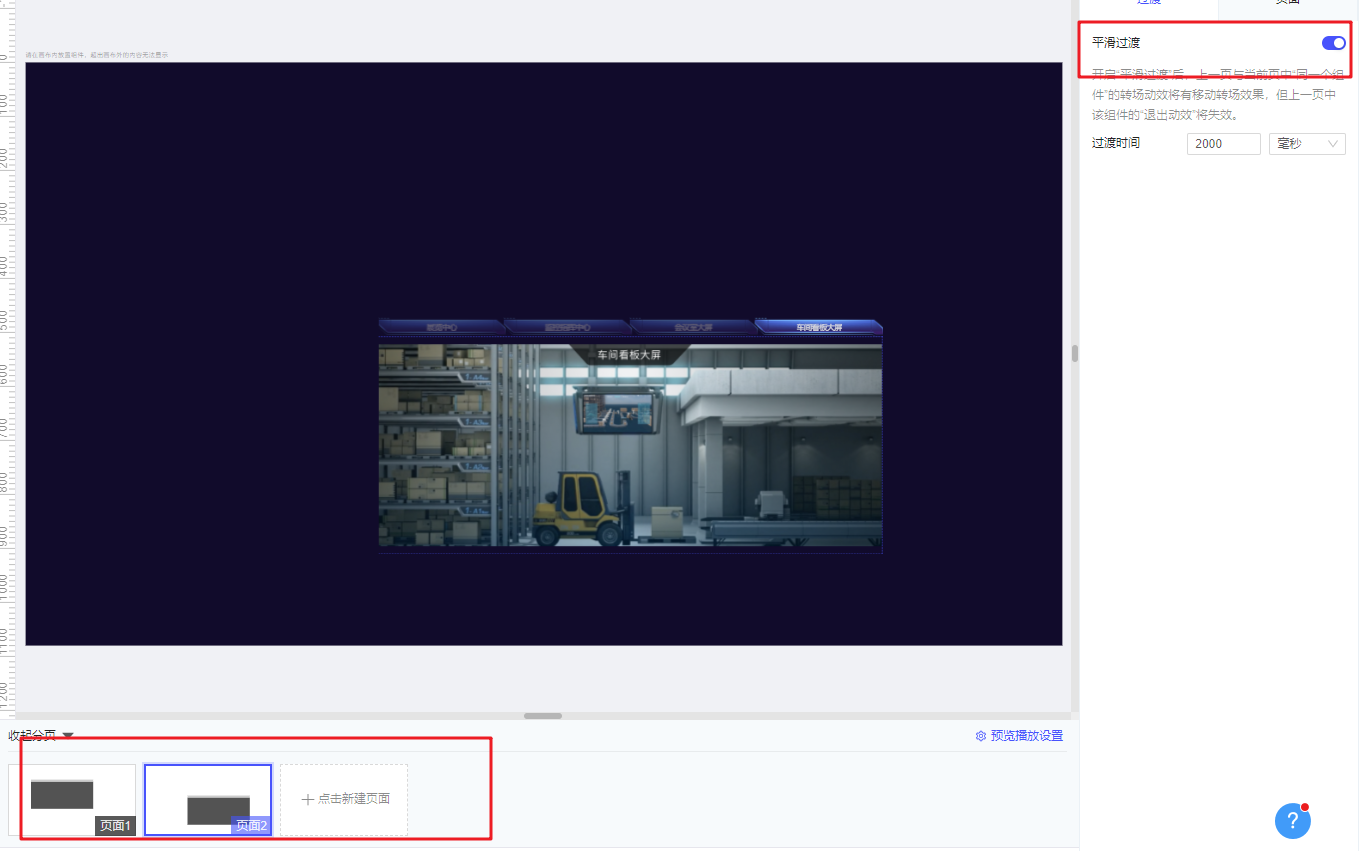Viewport: 1359px width, 851px height.
Task: Click the vertical scrollbar handle right of canvas
Action: [1075, 353]
